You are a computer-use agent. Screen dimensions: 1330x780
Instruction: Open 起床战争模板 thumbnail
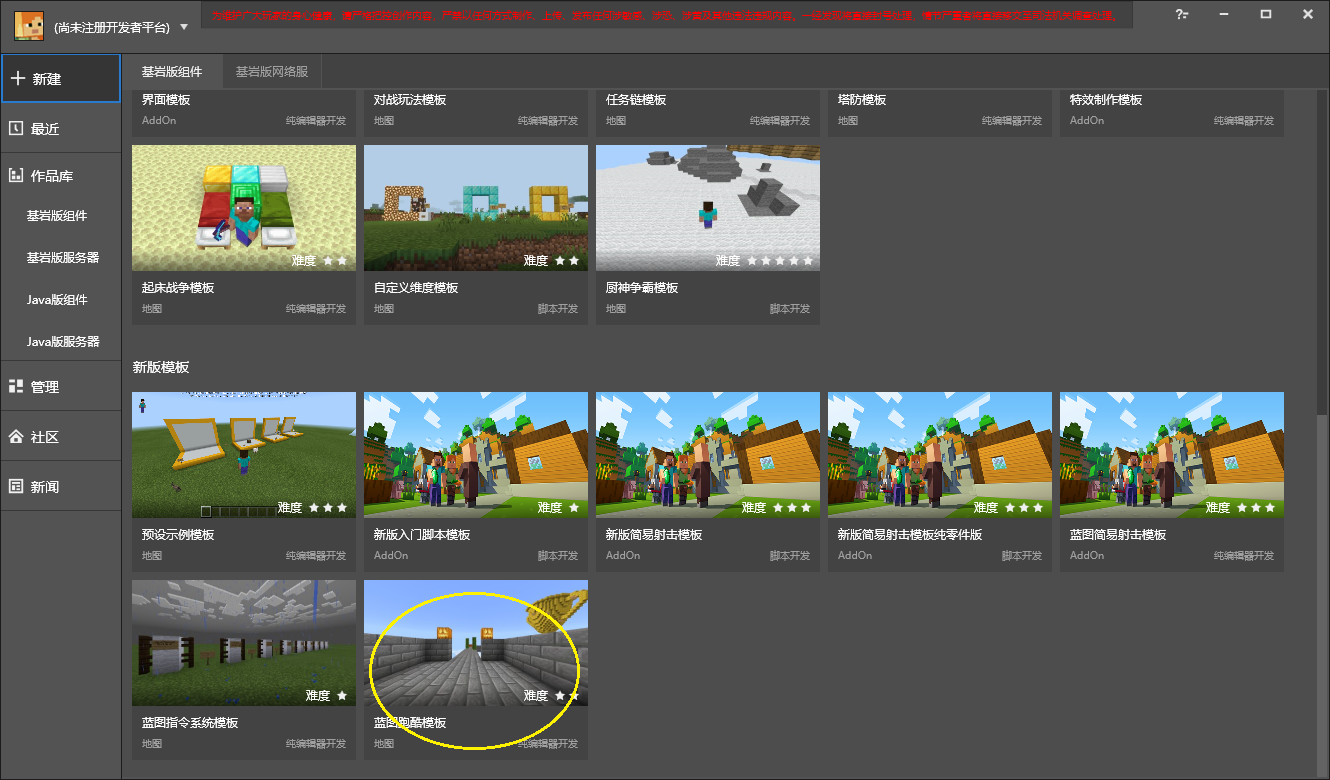(x=244, y=208)
